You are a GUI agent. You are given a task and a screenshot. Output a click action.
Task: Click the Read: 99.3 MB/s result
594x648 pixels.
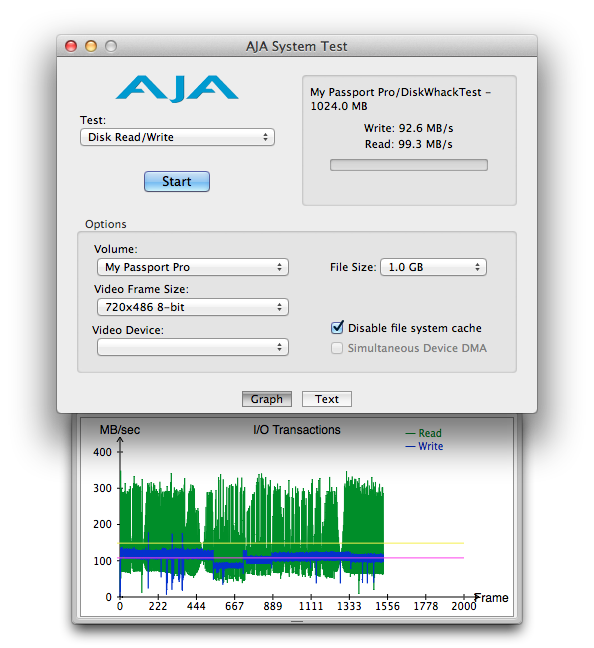click(x=408, y=144)
